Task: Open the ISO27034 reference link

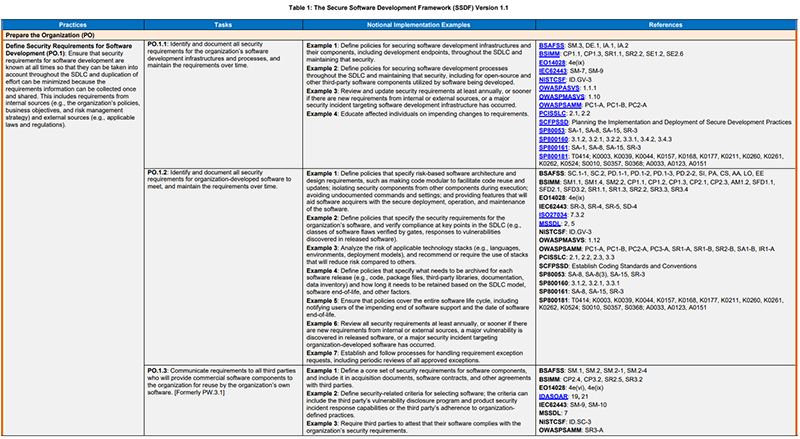Action: 554,213
